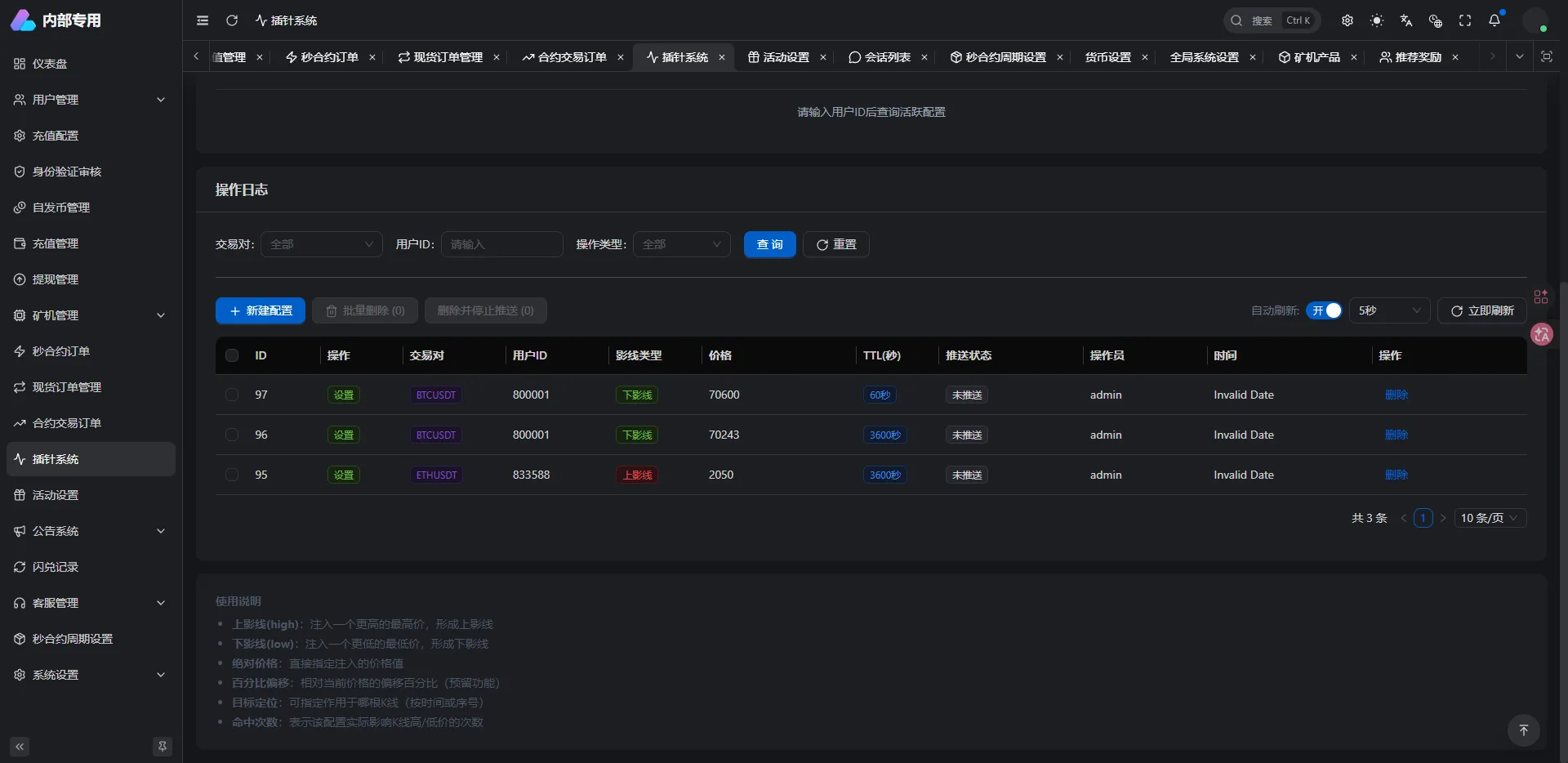This screenshot has width=1568, height=763.
Task: Click the 查询 search button
Action: [x=770, y=244]
